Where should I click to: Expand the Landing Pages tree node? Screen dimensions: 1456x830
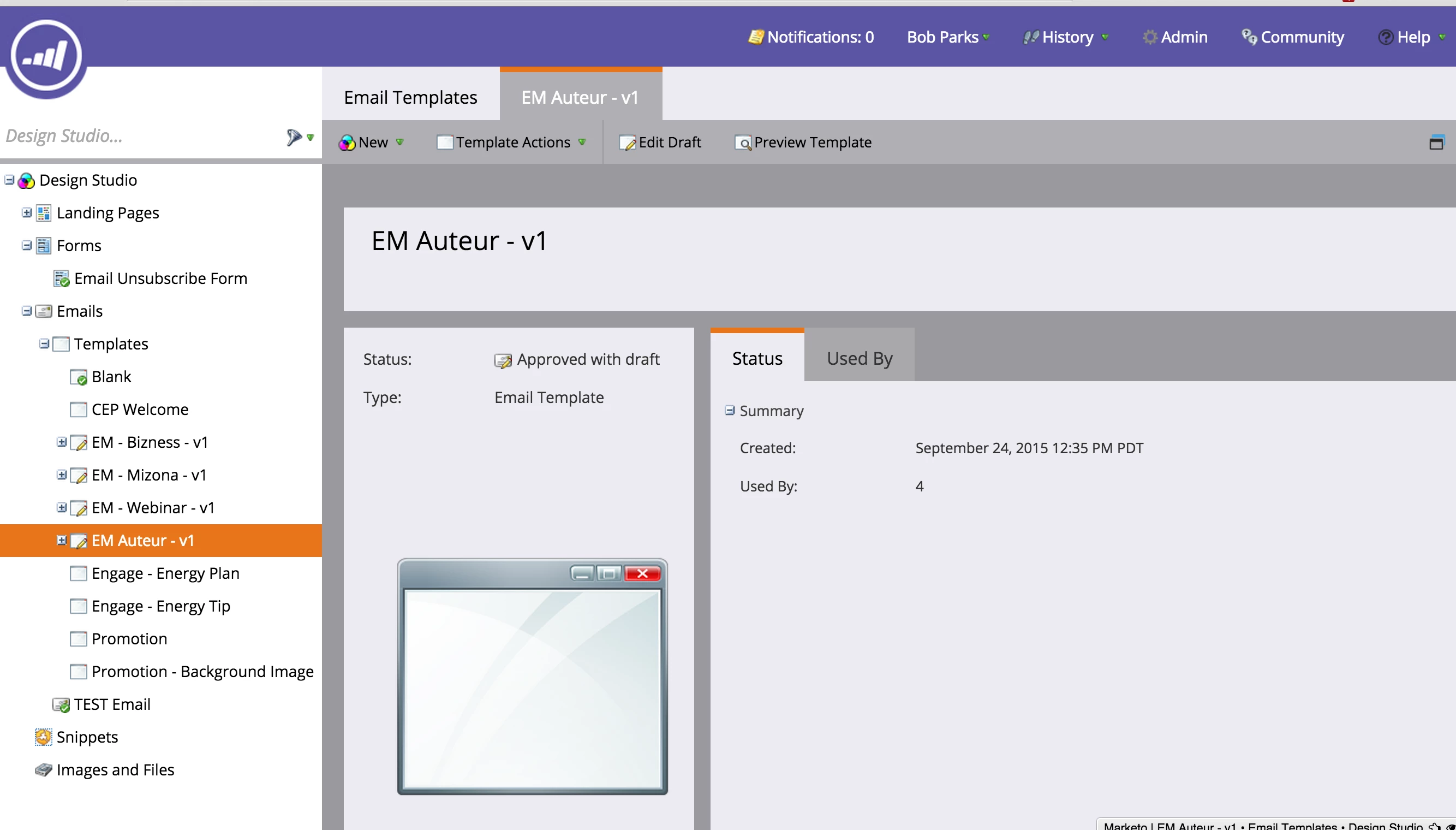point(26,212)
